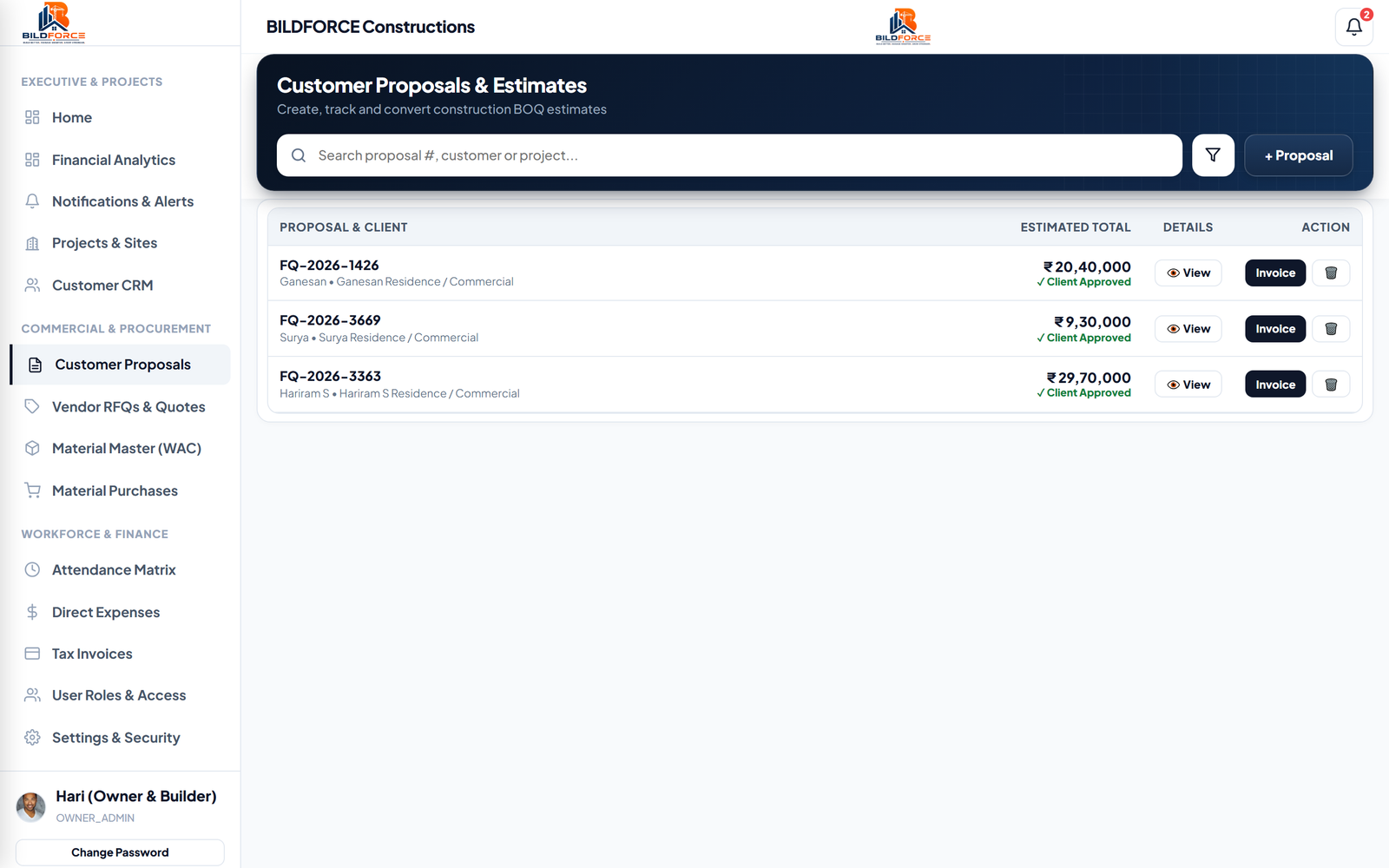The height and width of the screenshot is (868, 1389).
Task: Click proposal number FQ-2026-3363
Action: tap(330, 377)
